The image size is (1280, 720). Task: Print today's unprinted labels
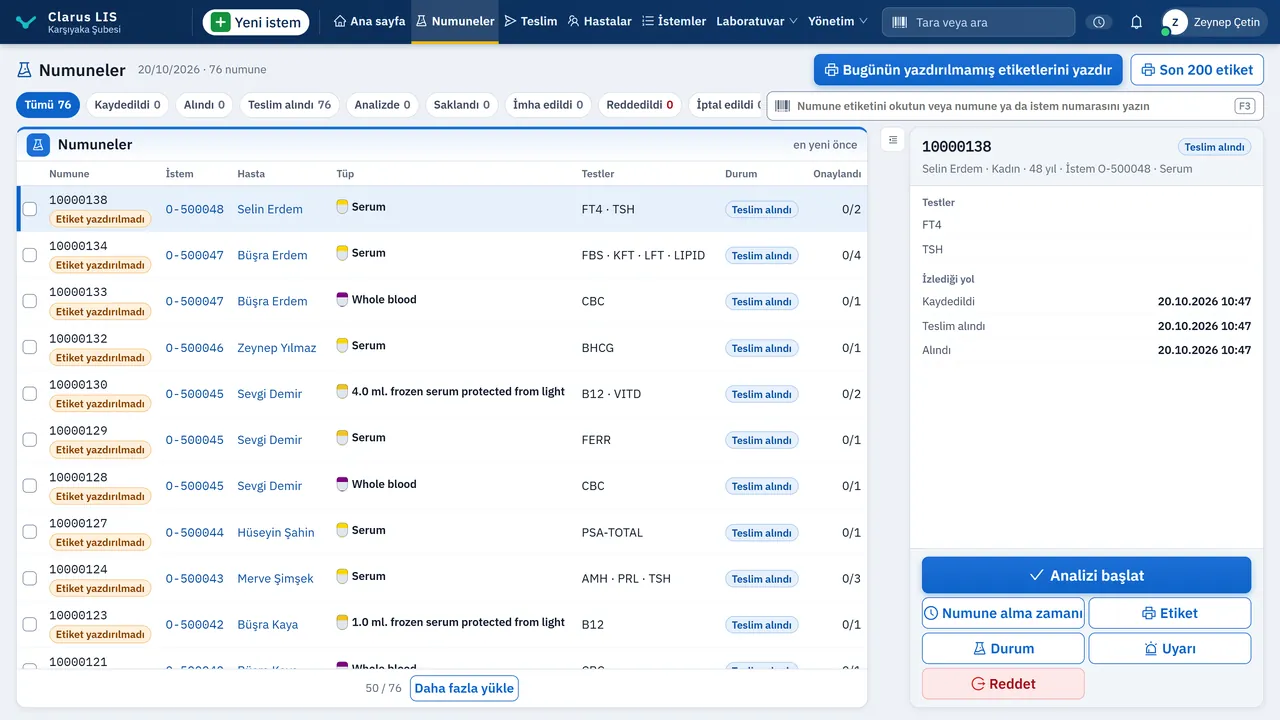967,70
